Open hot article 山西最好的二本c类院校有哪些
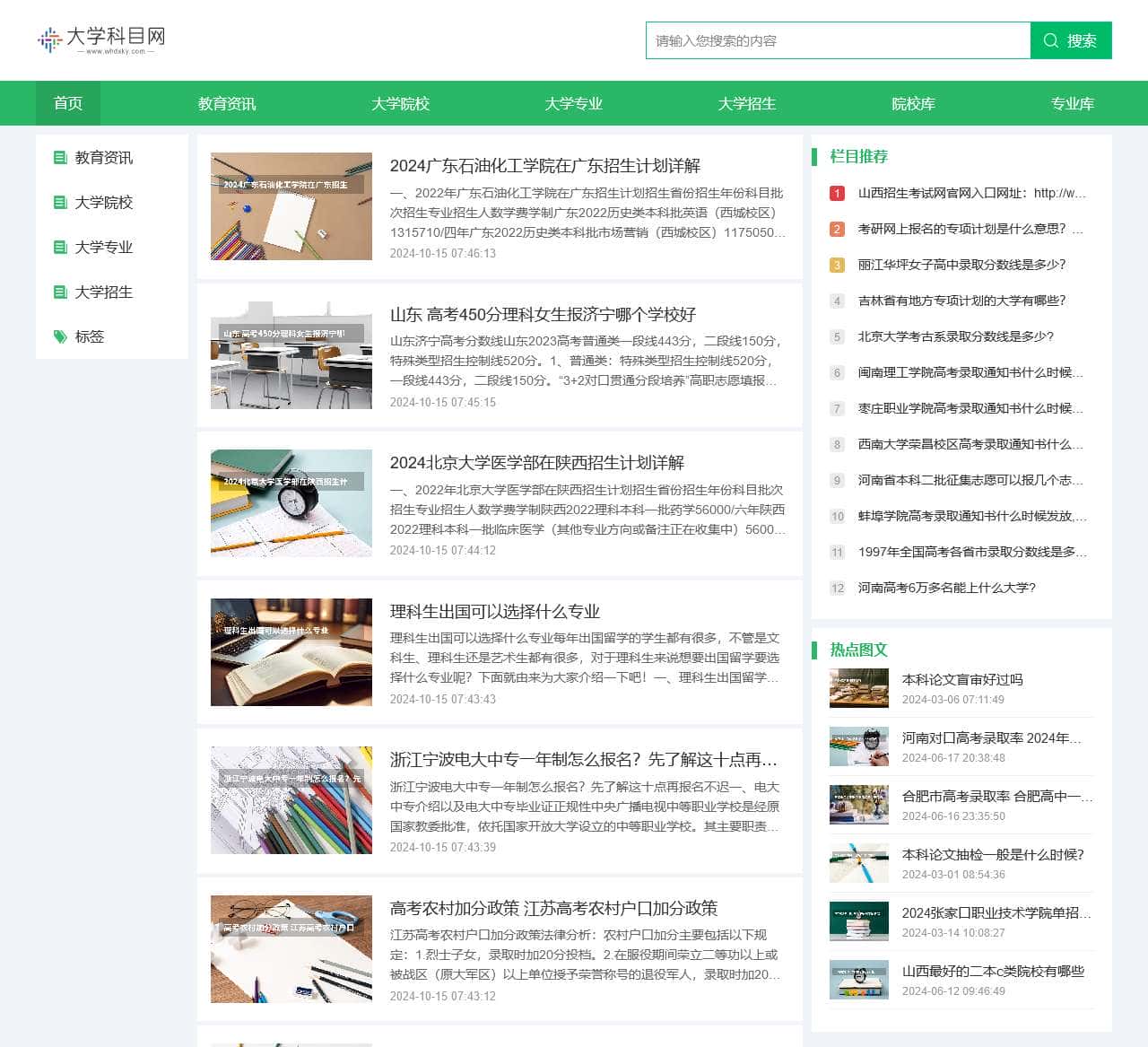Viewport: 1148px width, 1047px height. click(x=993, y=972)
